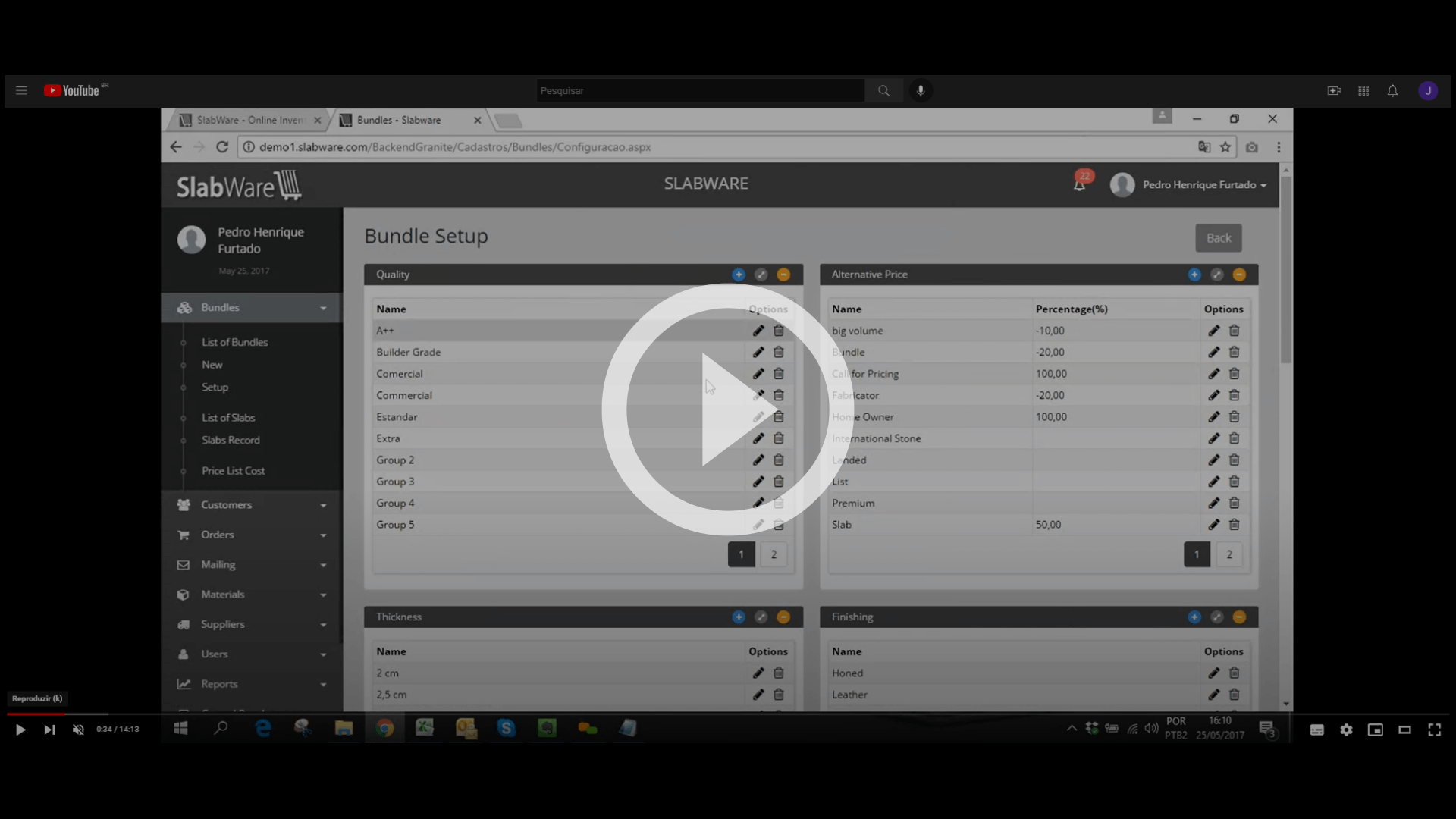Open YouTube player settings gear
Image resolution: width=1456 pixels, height=819 pixels.
(x=1346, y=730)
